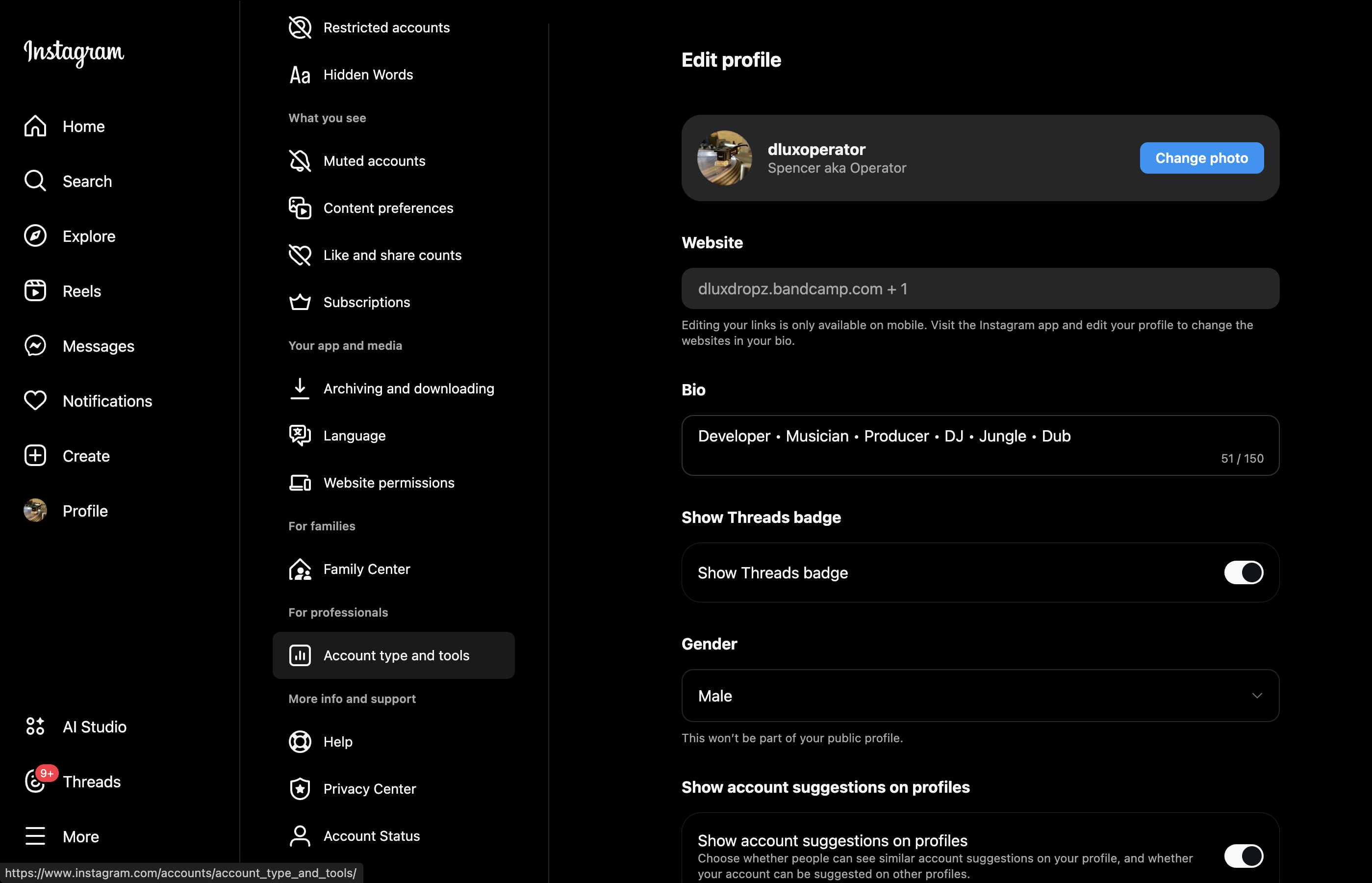1372x883 pixels.
Task: Click the Change photo button
Action: pyautogui.click(x=1201, y=157)
